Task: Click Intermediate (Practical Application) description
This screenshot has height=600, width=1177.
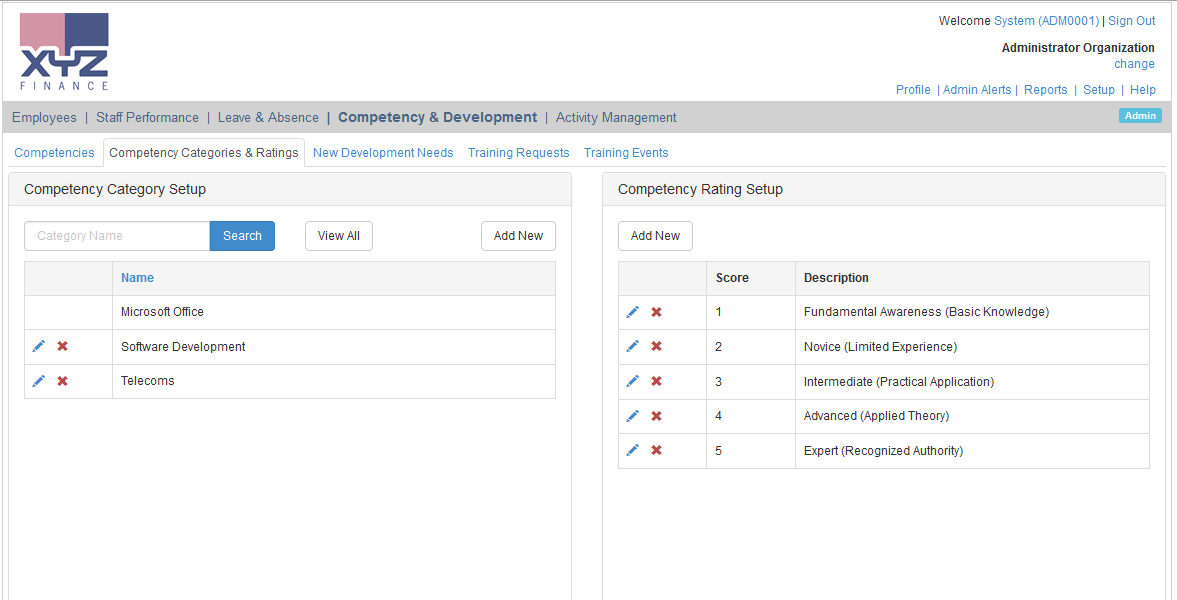Action: [899, 381]
